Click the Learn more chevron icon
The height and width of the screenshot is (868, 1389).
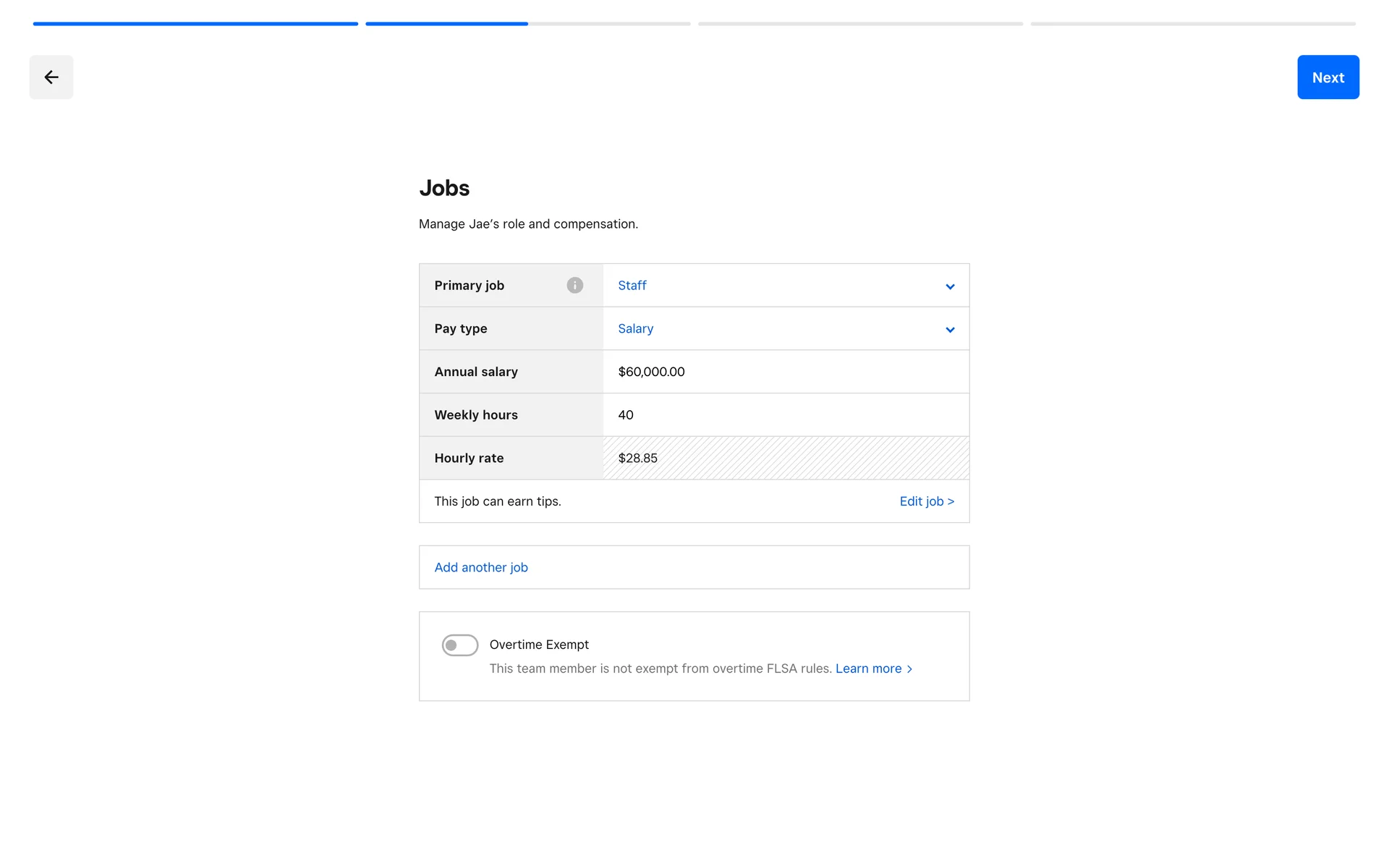910,669
